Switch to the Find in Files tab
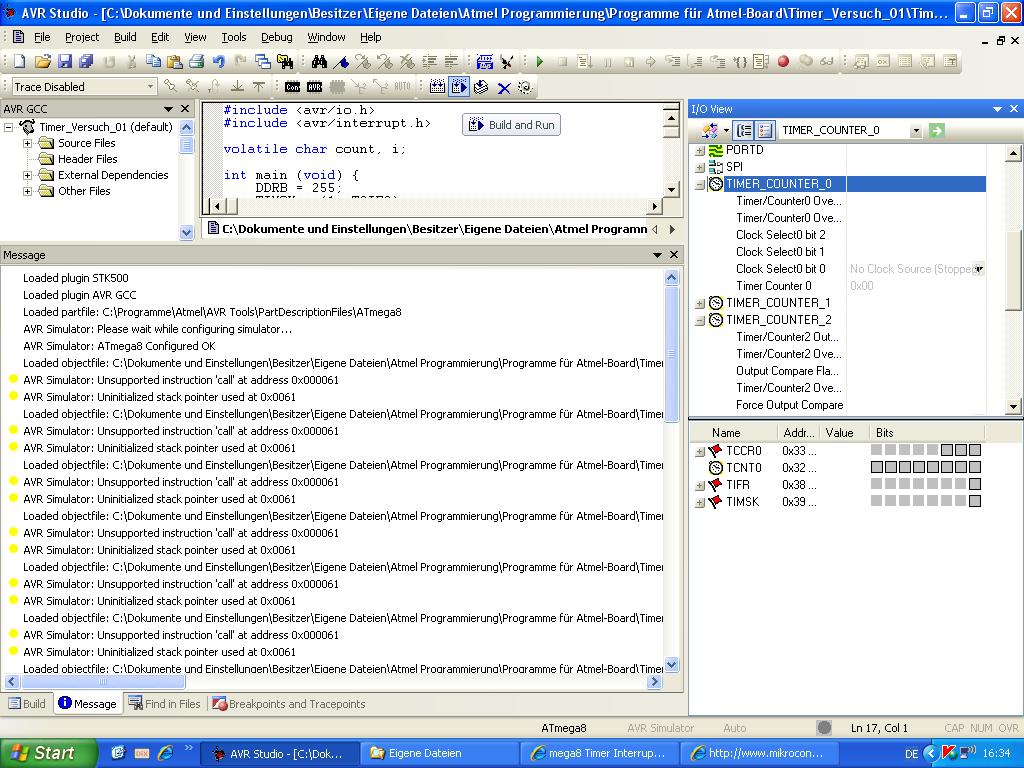The width and height of the screenshot is (1024, 768). point(165,703)
